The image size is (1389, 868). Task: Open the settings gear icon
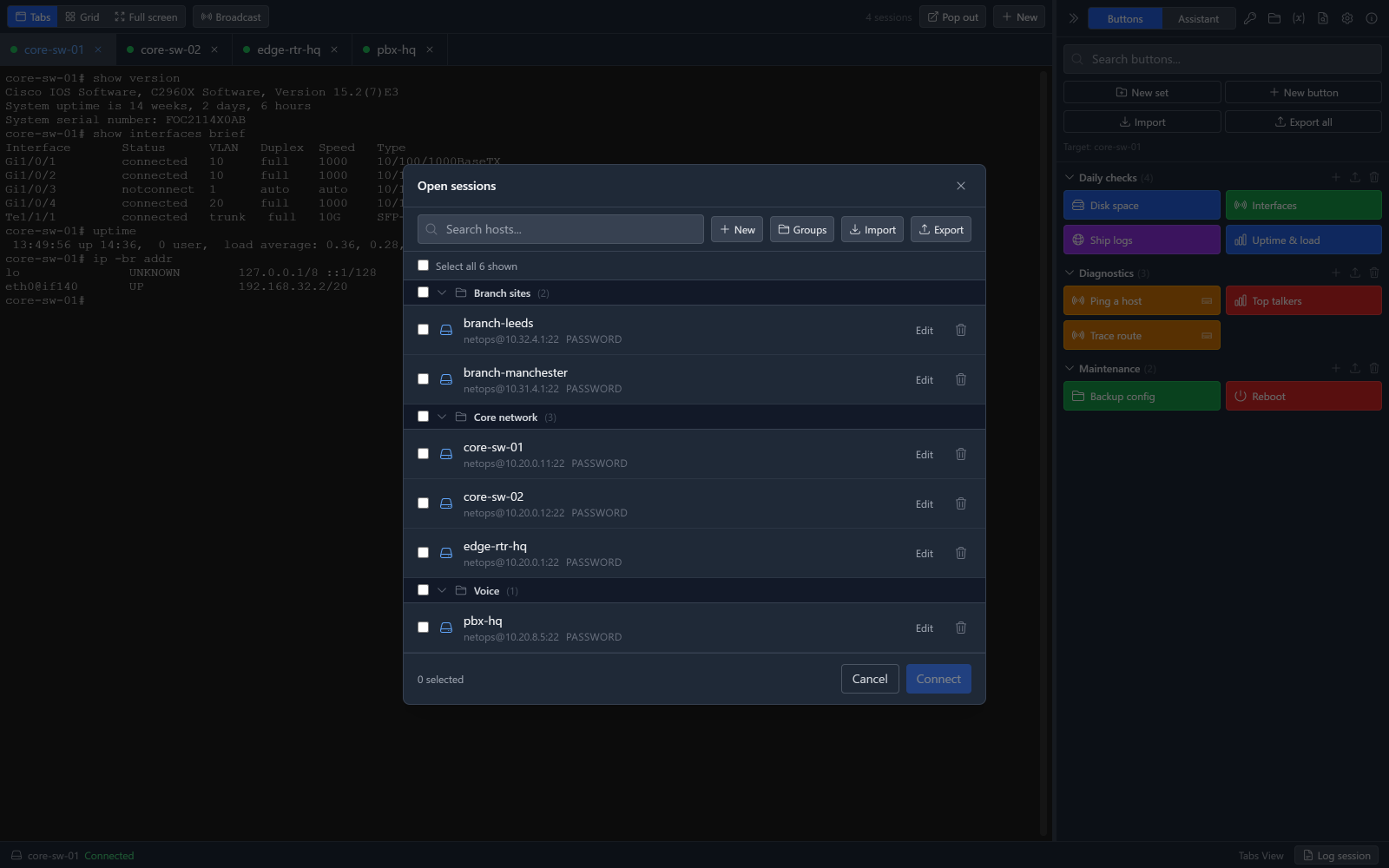click(1347, 18)
